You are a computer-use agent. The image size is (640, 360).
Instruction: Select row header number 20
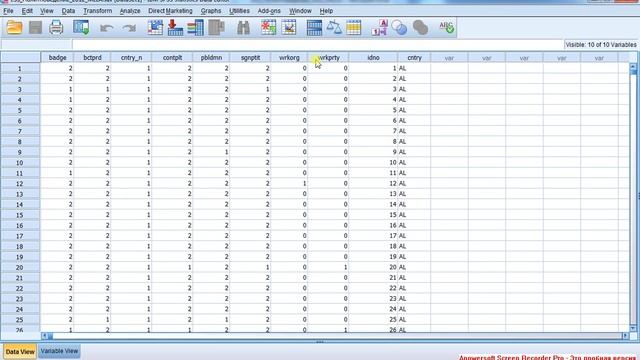[x=20, y=267]
